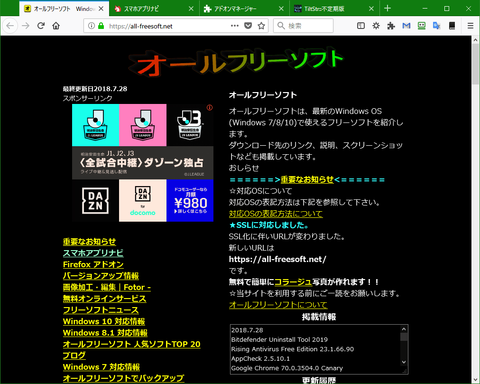Open the Windows 10 対応情報 link

104,321
